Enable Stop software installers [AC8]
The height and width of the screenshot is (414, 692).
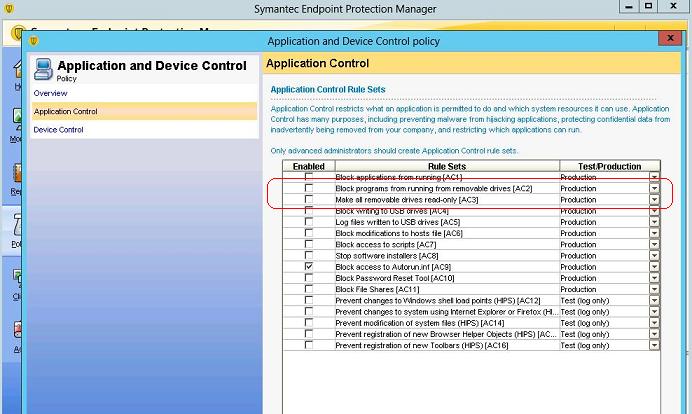click(x=309, y=256)
